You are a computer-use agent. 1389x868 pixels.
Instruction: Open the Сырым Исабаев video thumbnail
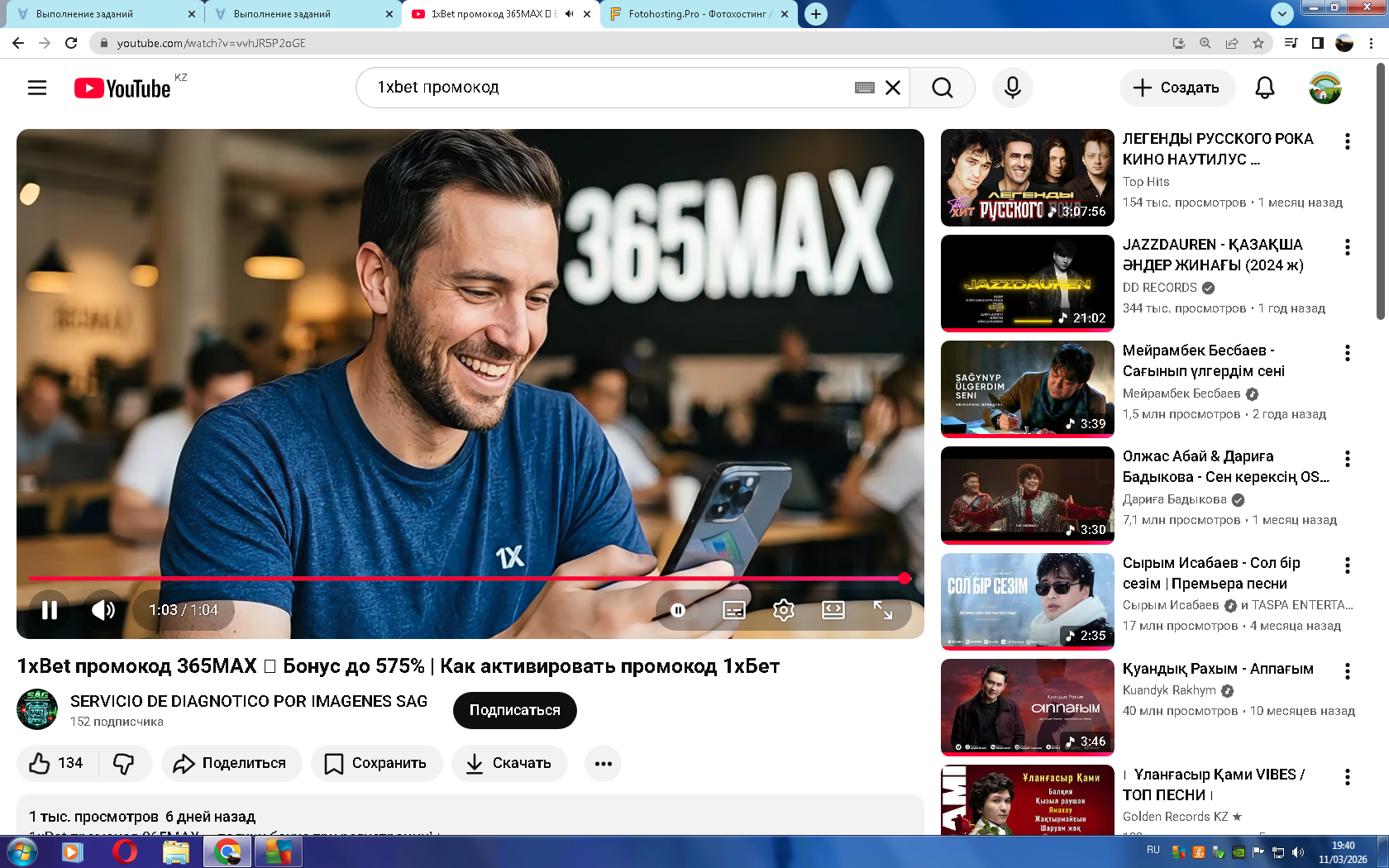(1027, 601)
